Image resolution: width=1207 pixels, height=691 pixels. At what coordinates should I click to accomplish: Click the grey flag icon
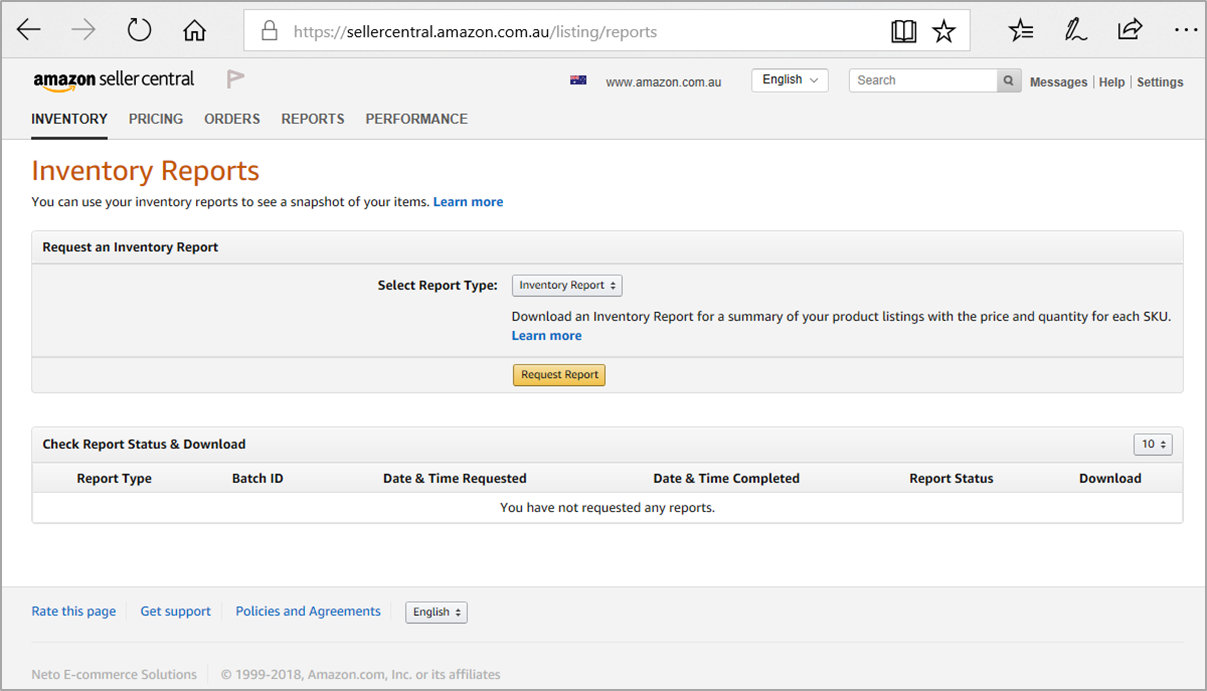pos(235,79)
